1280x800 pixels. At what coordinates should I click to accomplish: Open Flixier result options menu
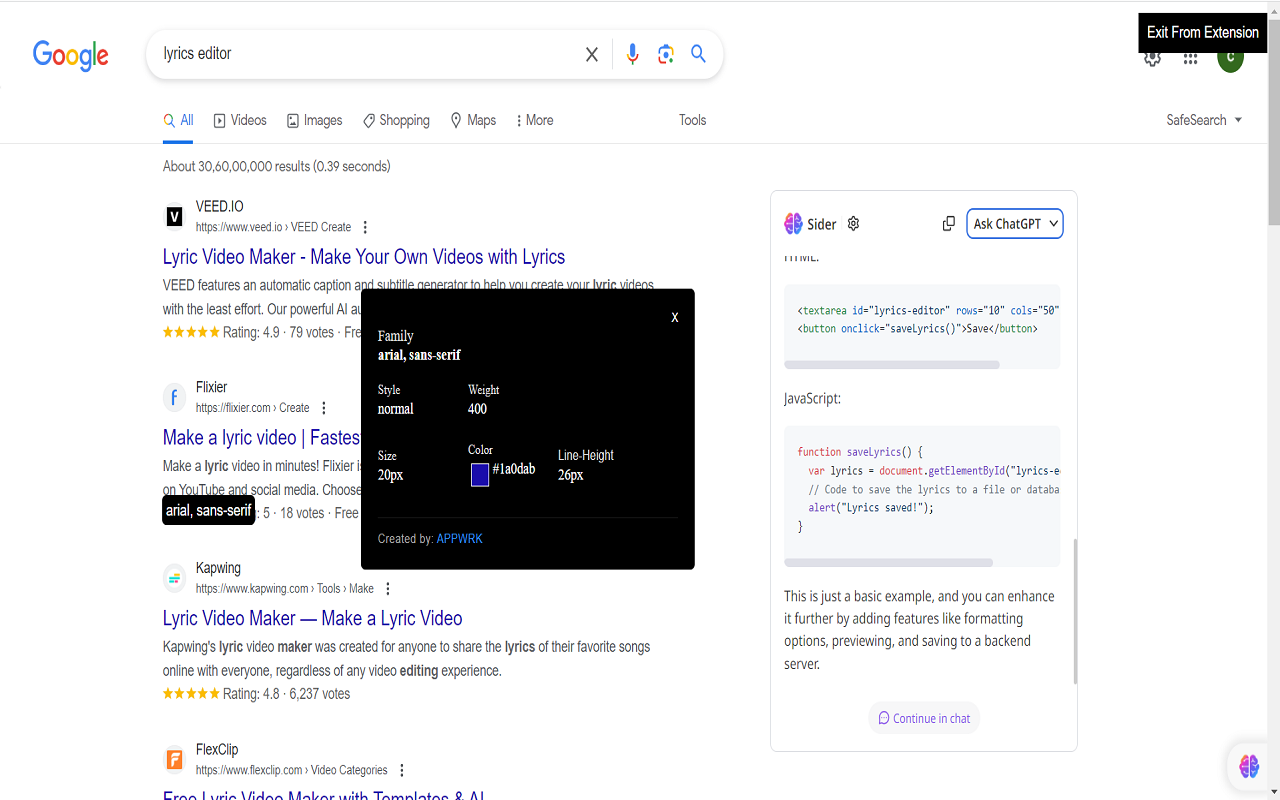323,408
